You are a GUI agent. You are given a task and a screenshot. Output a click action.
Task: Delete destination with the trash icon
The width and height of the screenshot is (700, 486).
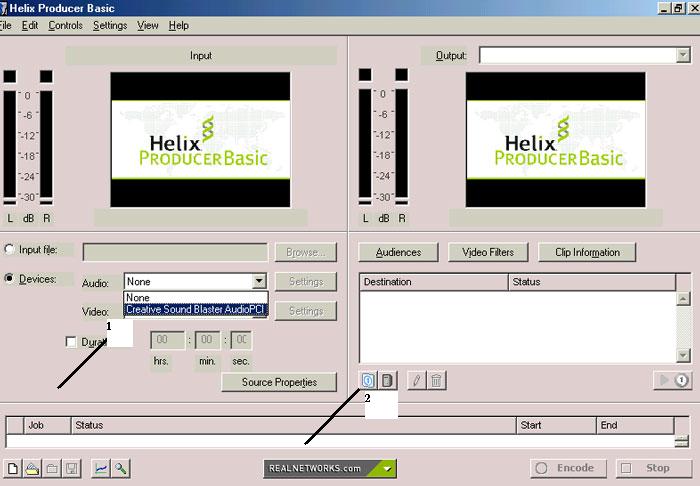click(x=436, y=381)
